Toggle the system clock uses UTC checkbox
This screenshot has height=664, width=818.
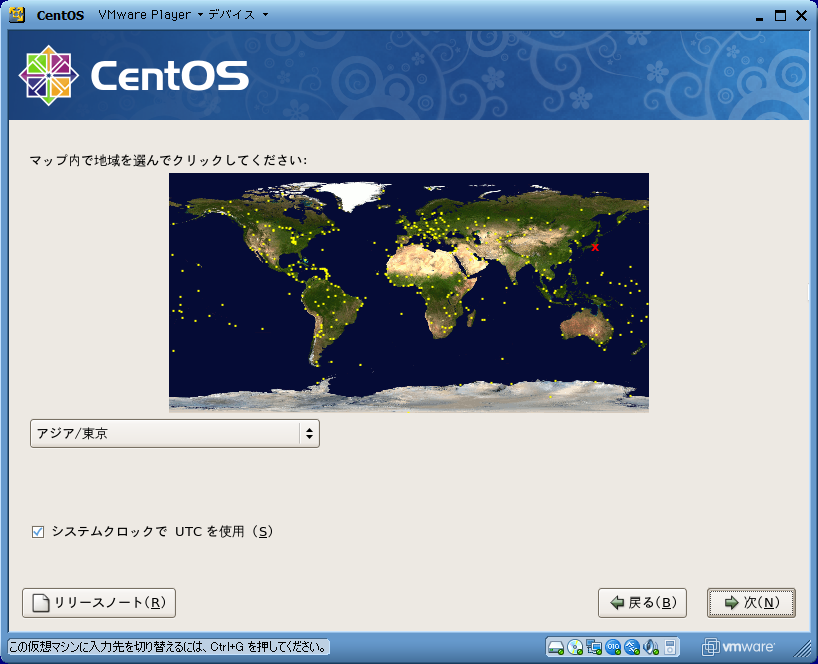point(38,532)
